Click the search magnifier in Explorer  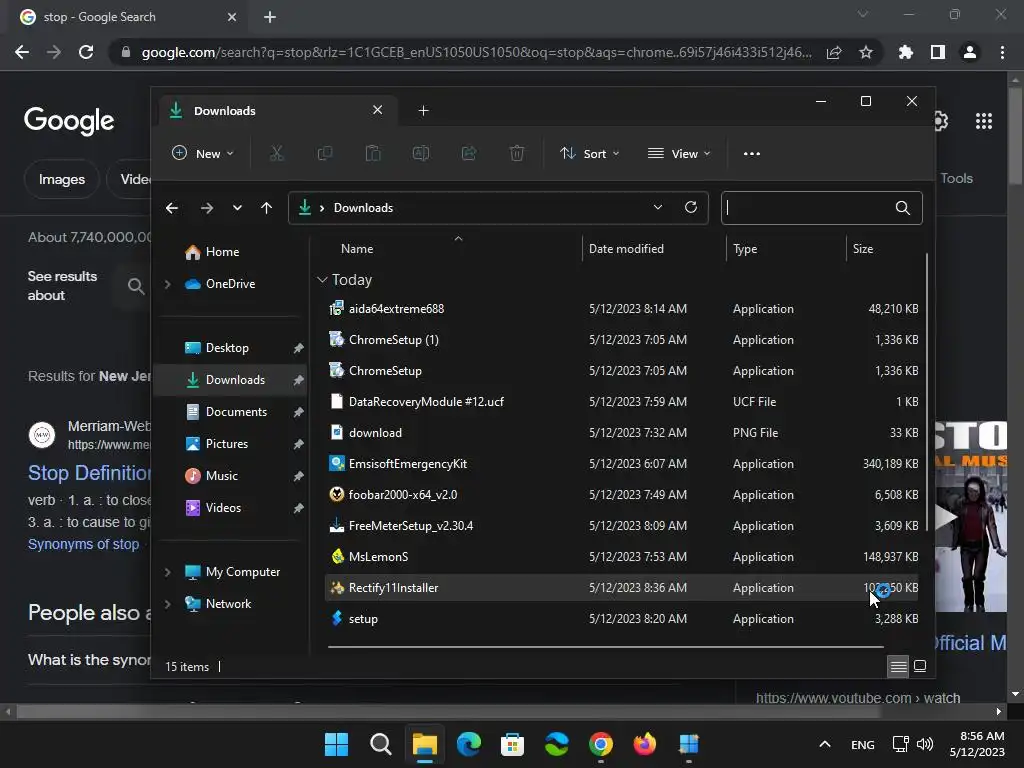click(x=903, y=208)
